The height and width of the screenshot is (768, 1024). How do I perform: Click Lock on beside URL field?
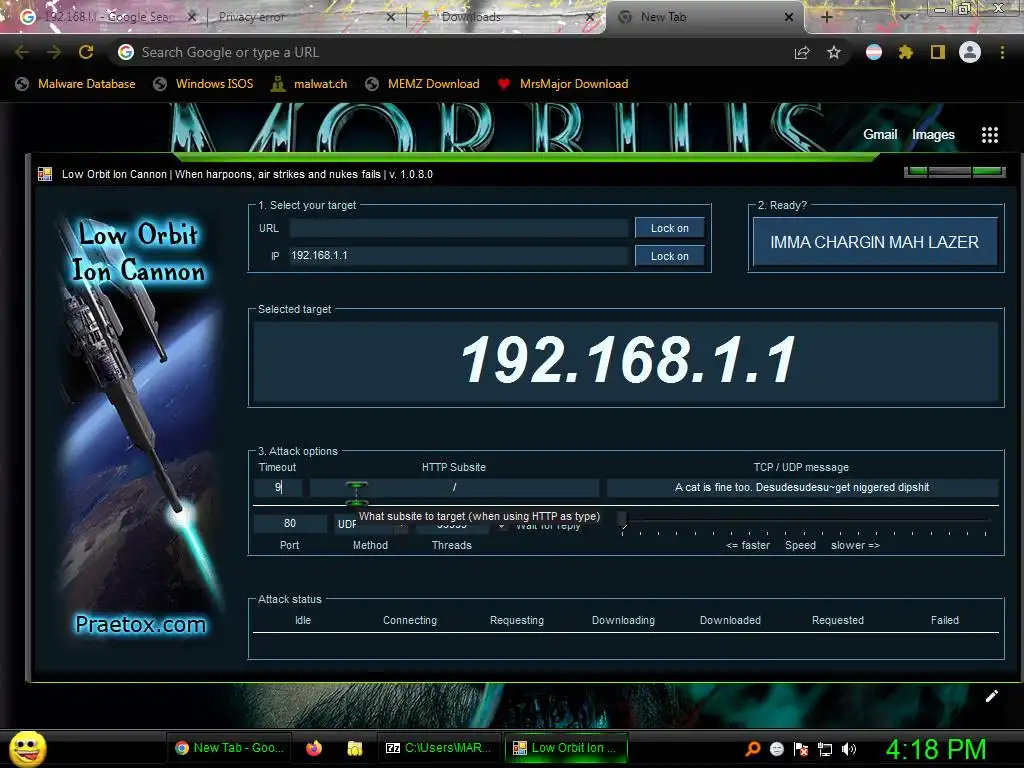[669, 228]
